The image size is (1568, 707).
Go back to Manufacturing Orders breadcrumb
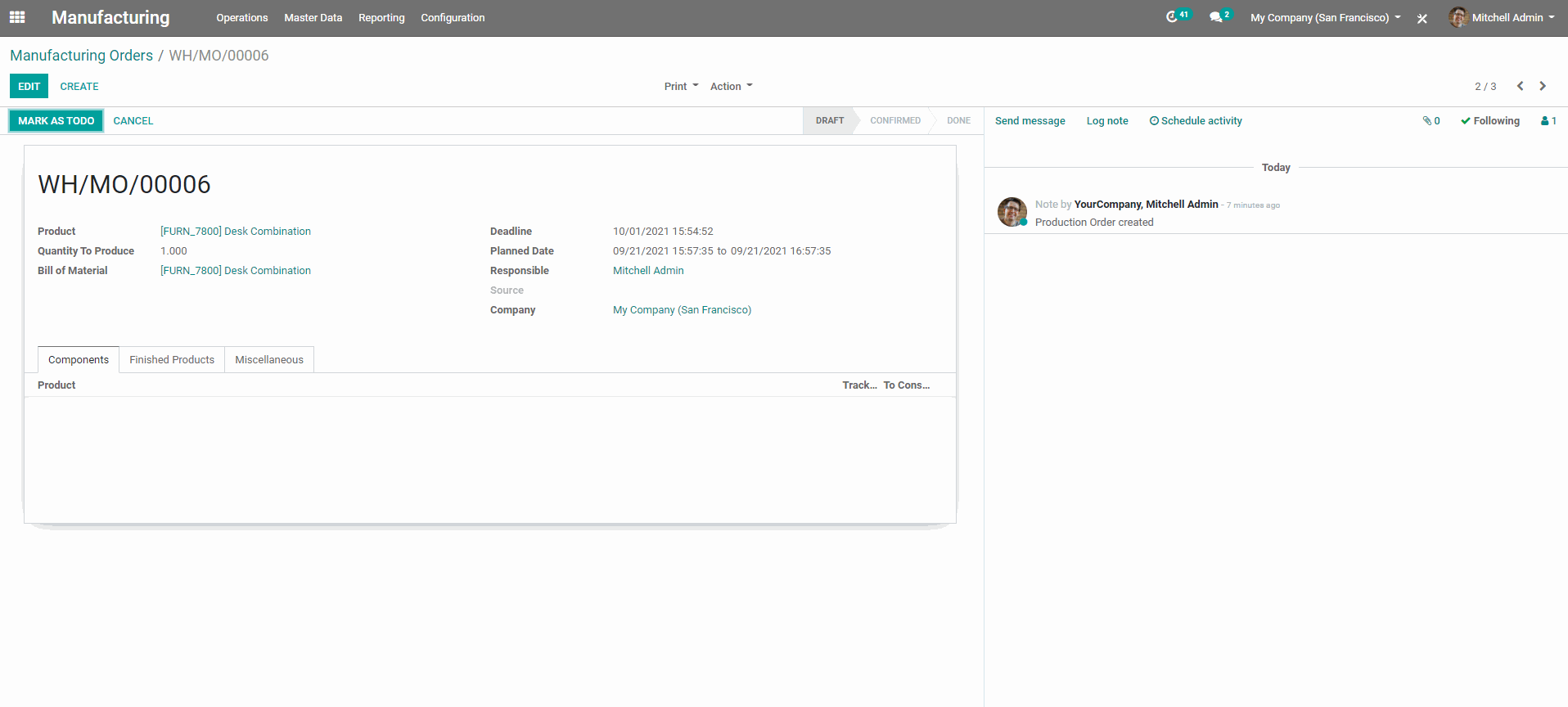(81, 55)
